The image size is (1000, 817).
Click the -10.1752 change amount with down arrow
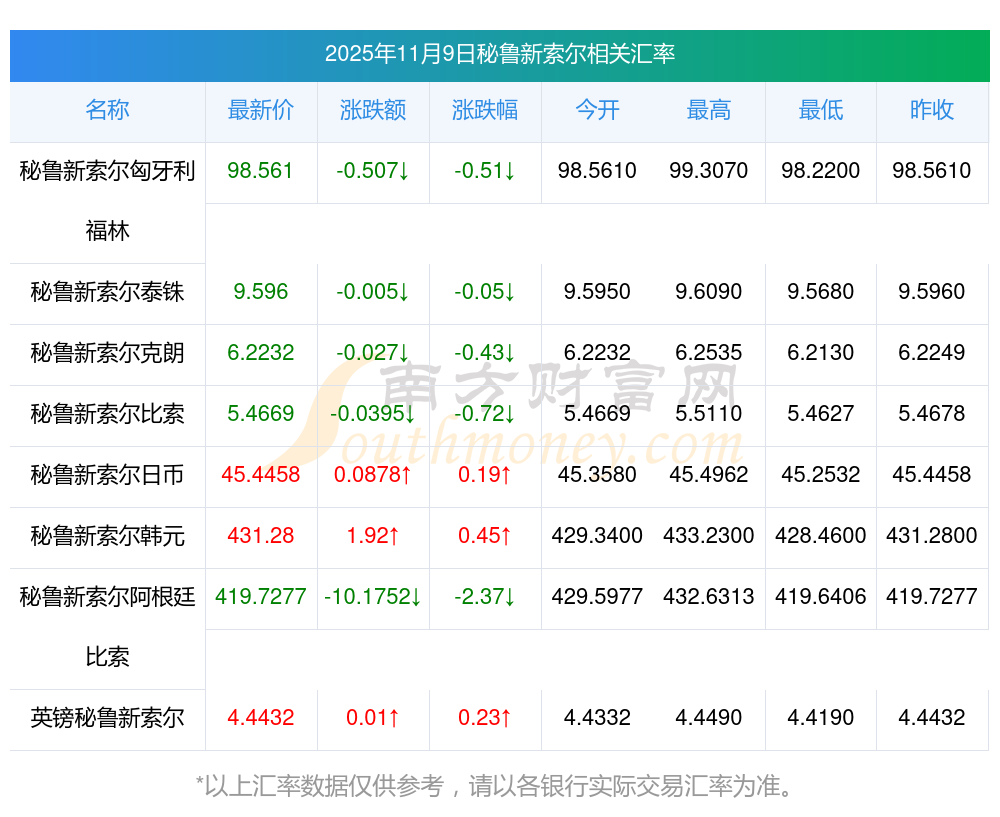pos(373,597)
